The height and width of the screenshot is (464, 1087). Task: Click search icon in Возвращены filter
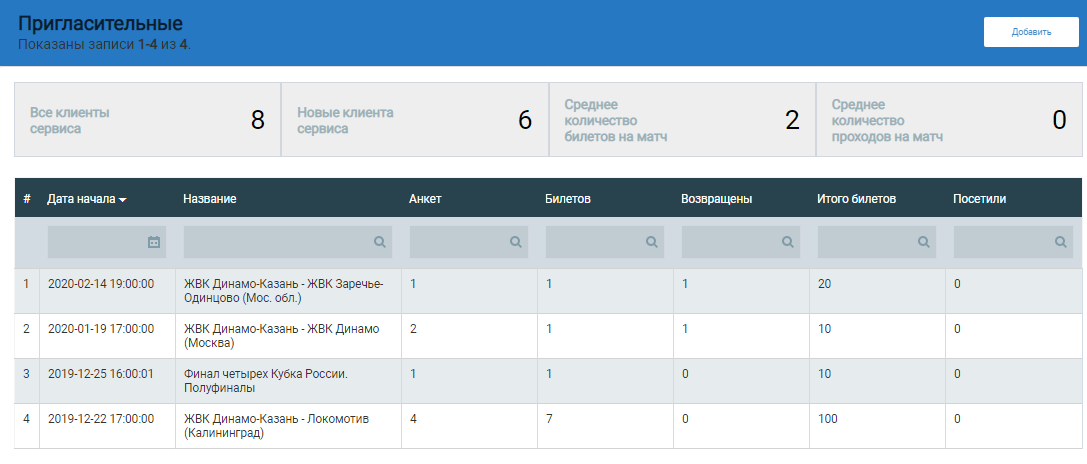pos(787,242)
